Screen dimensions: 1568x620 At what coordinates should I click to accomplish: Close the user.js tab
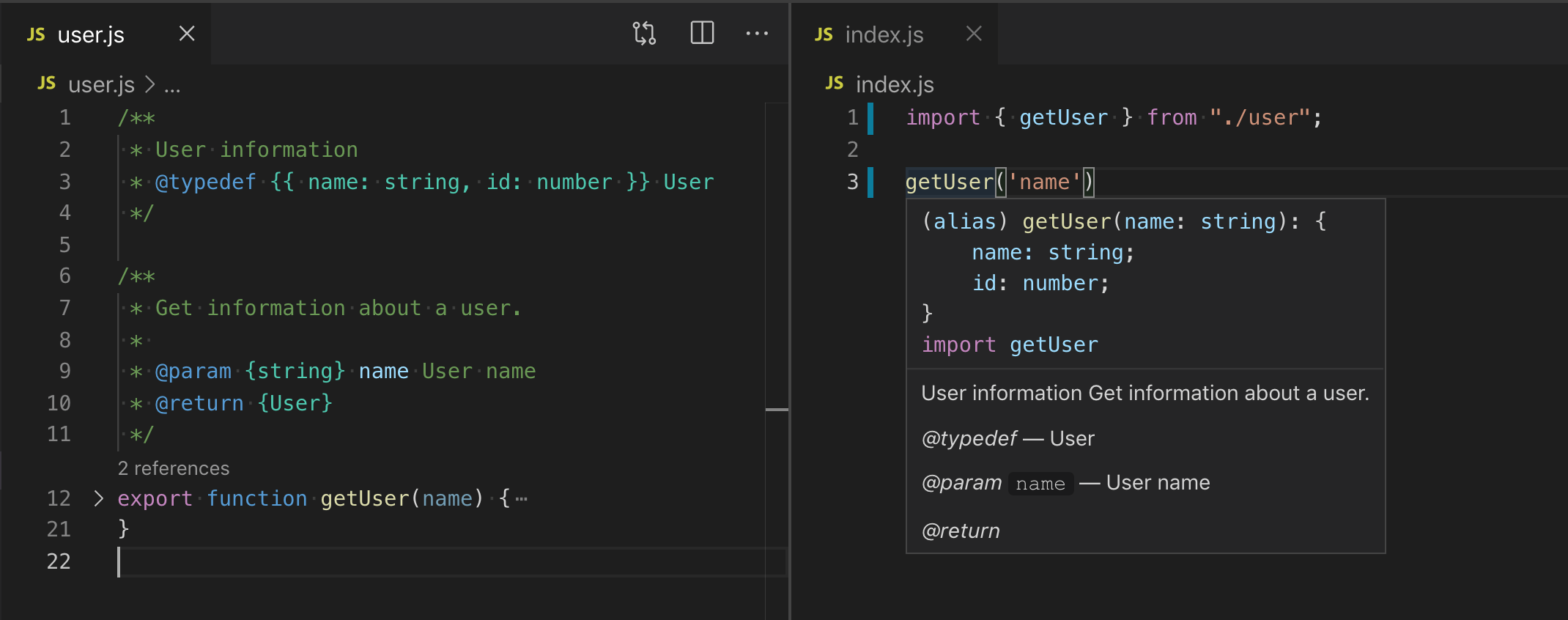pyautogui.click(x=187, y=34)
